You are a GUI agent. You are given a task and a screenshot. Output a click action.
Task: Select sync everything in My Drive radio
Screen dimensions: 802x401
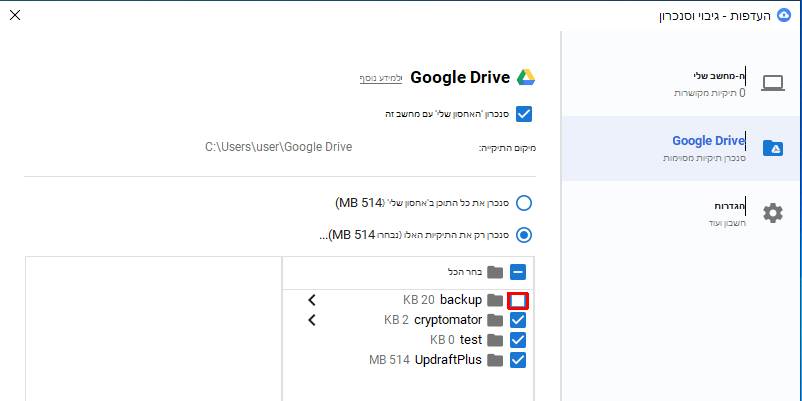524,204
